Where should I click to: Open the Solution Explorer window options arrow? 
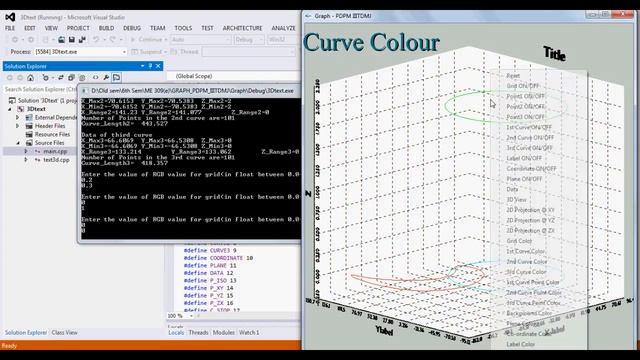[142, 66]
